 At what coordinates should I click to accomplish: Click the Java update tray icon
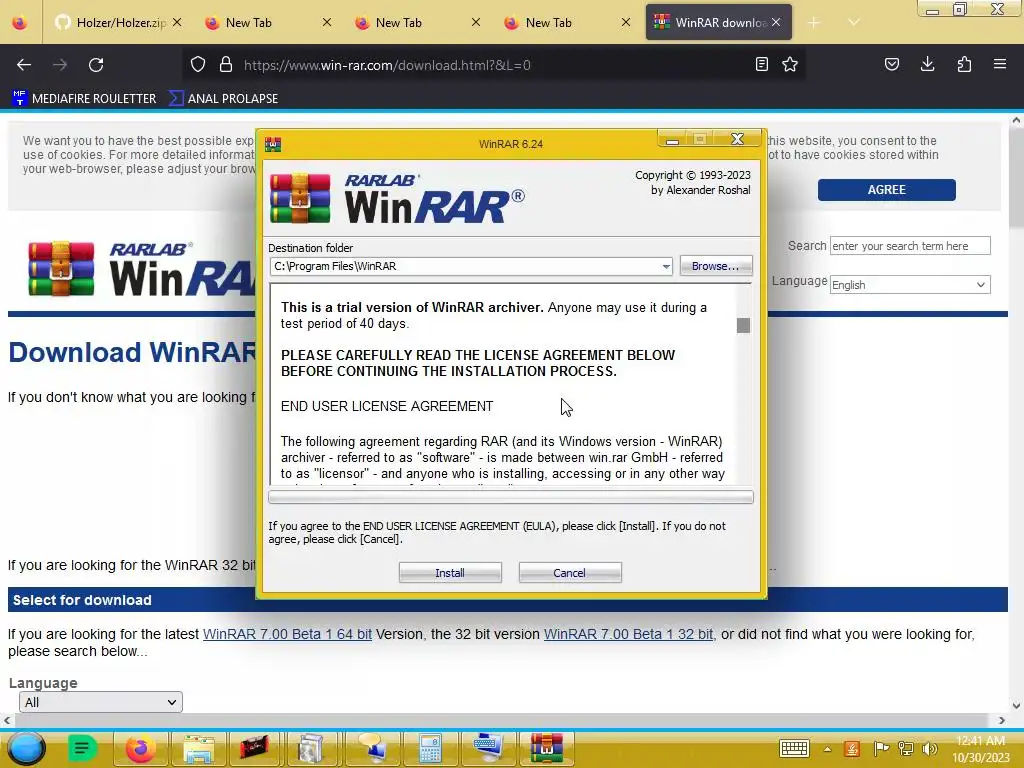852,748
